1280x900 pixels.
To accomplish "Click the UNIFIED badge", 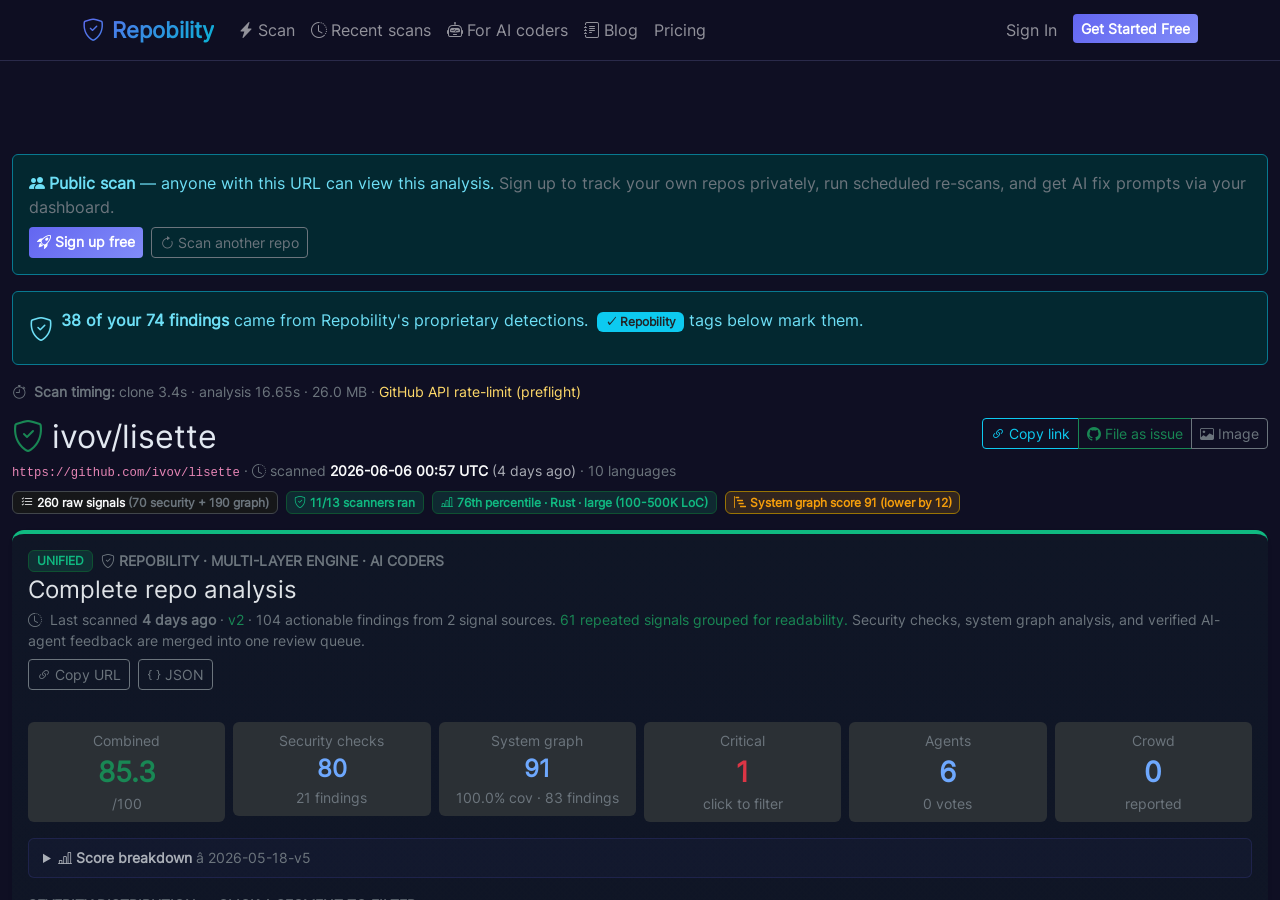I will 60,561.
